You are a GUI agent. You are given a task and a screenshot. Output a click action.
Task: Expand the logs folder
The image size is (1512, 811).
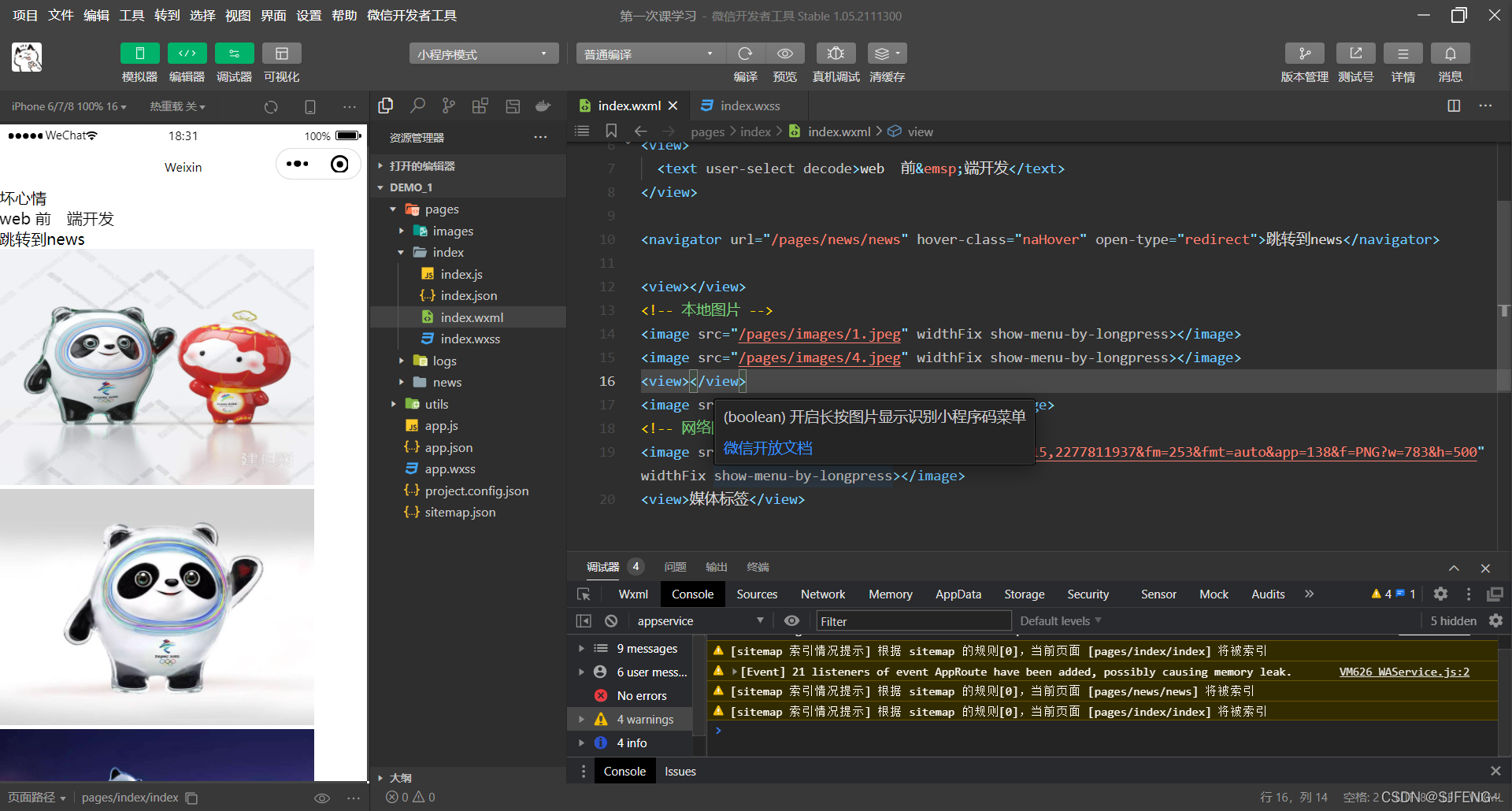(x=468, y=361)
